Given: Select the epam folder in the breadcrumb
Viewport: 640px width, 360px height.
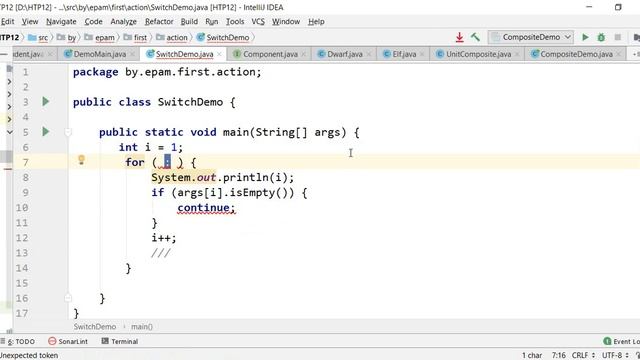Looking at the screenshot, I should point(100,38).
